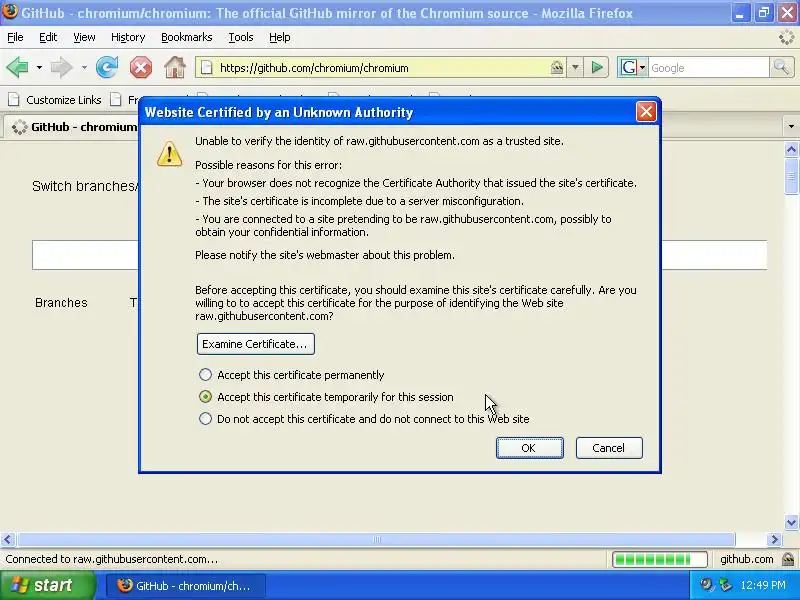Click the page icon in the address bar
800x600 pixels.
tap(206, 67)
